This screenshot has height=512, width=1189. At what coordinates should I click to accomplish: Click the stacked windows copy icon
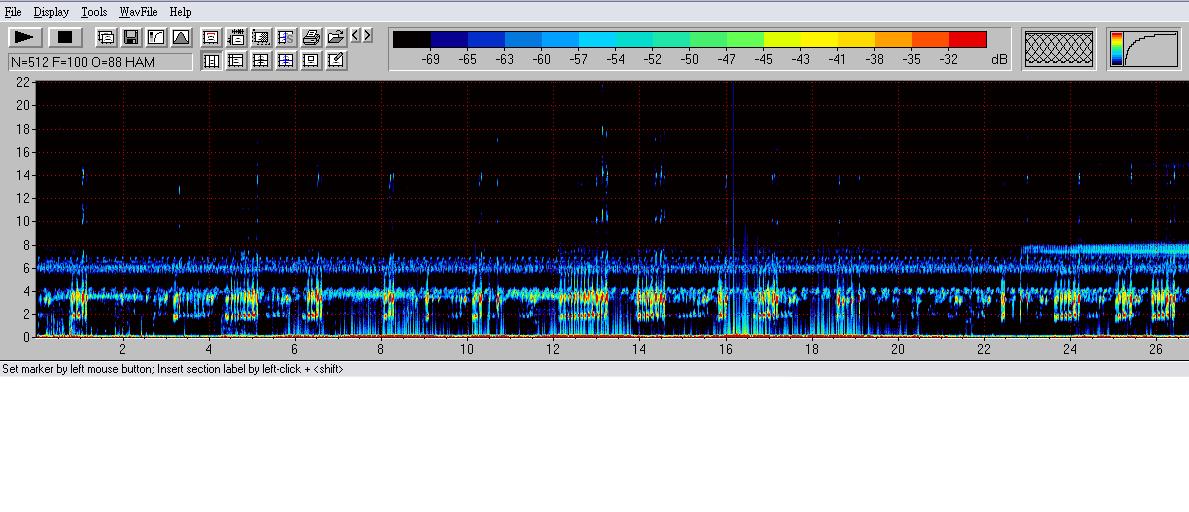[x=106, y=38]
